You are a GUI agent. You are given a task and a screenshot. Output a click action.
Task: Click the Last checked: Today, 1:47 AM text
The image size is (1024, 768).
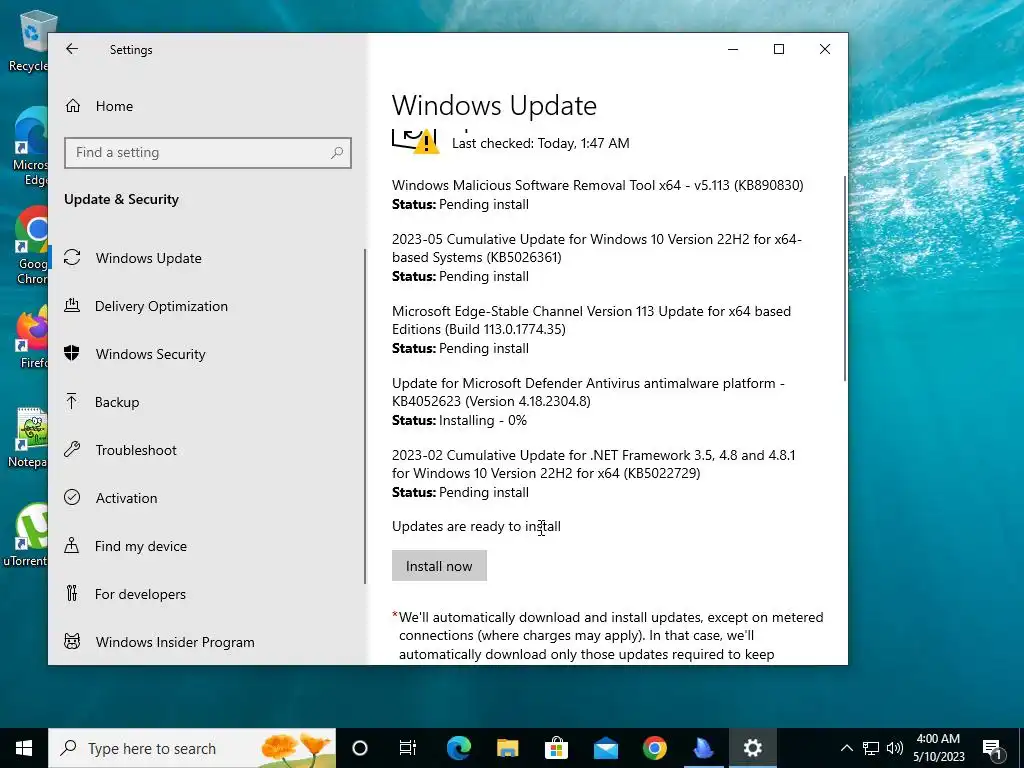(x=541, y=143)
